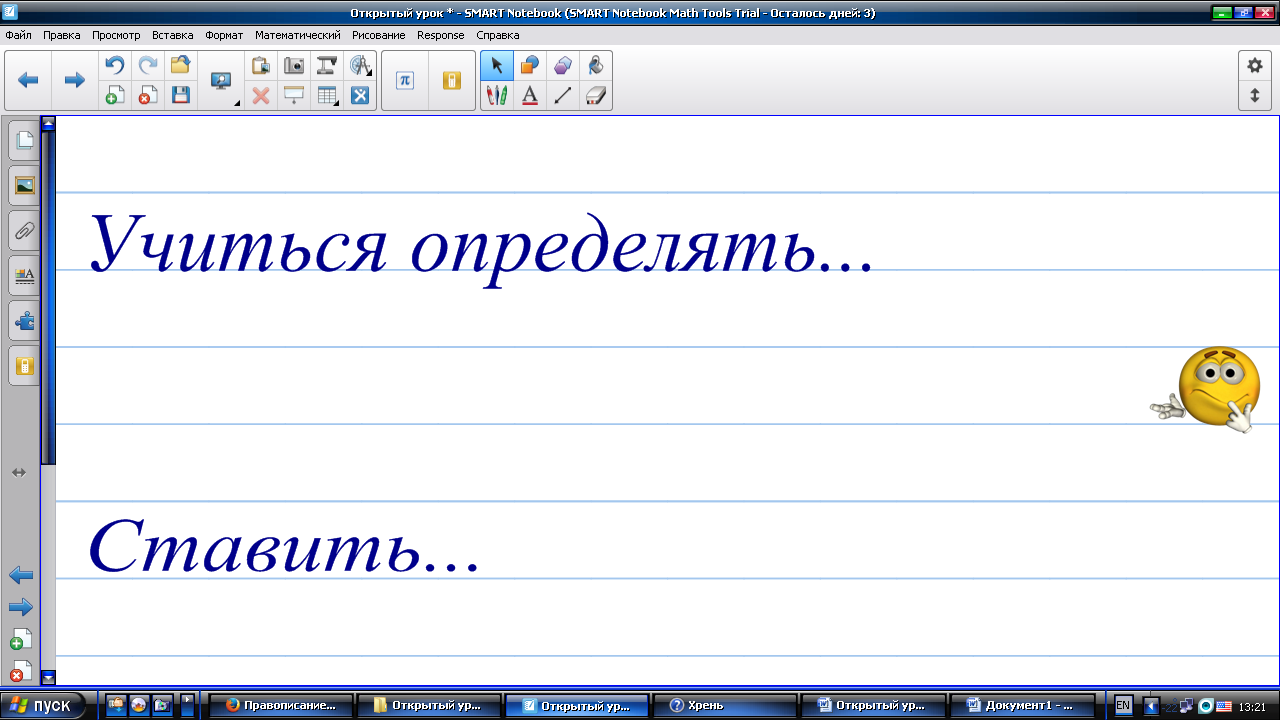Viewport: 1280px width, 720px height.
Task: Click the Save floppy disk icon
Action: click(181, 95)
